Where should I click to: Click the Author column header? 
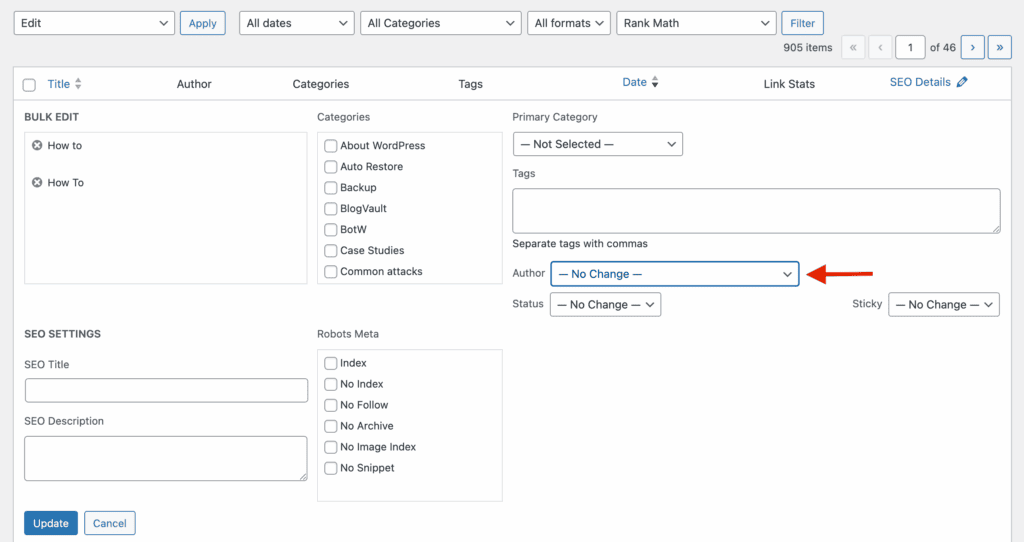tap(194, 84)
